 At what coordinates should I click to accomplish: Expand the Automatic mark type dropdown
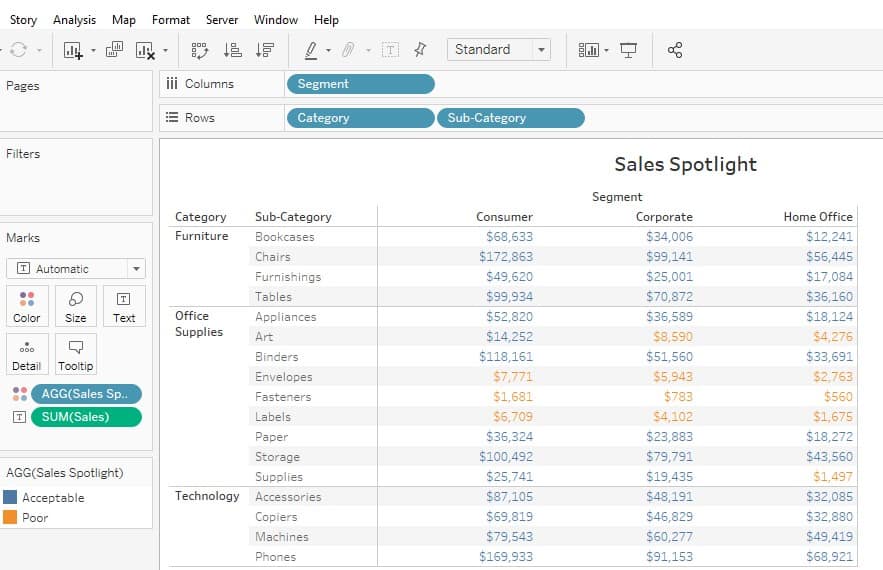click(76, 269)
